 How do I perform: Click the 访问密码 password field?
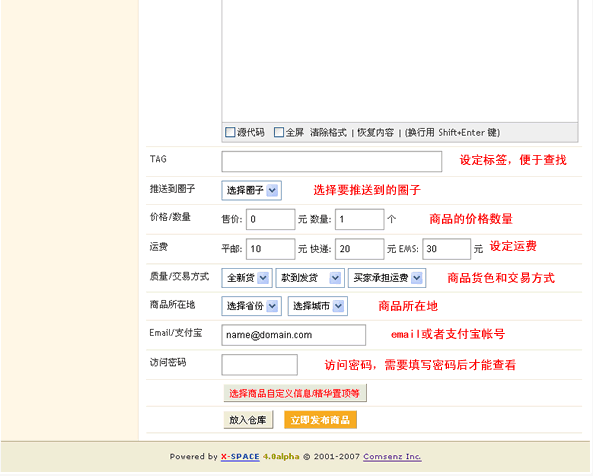click(259, 365)
